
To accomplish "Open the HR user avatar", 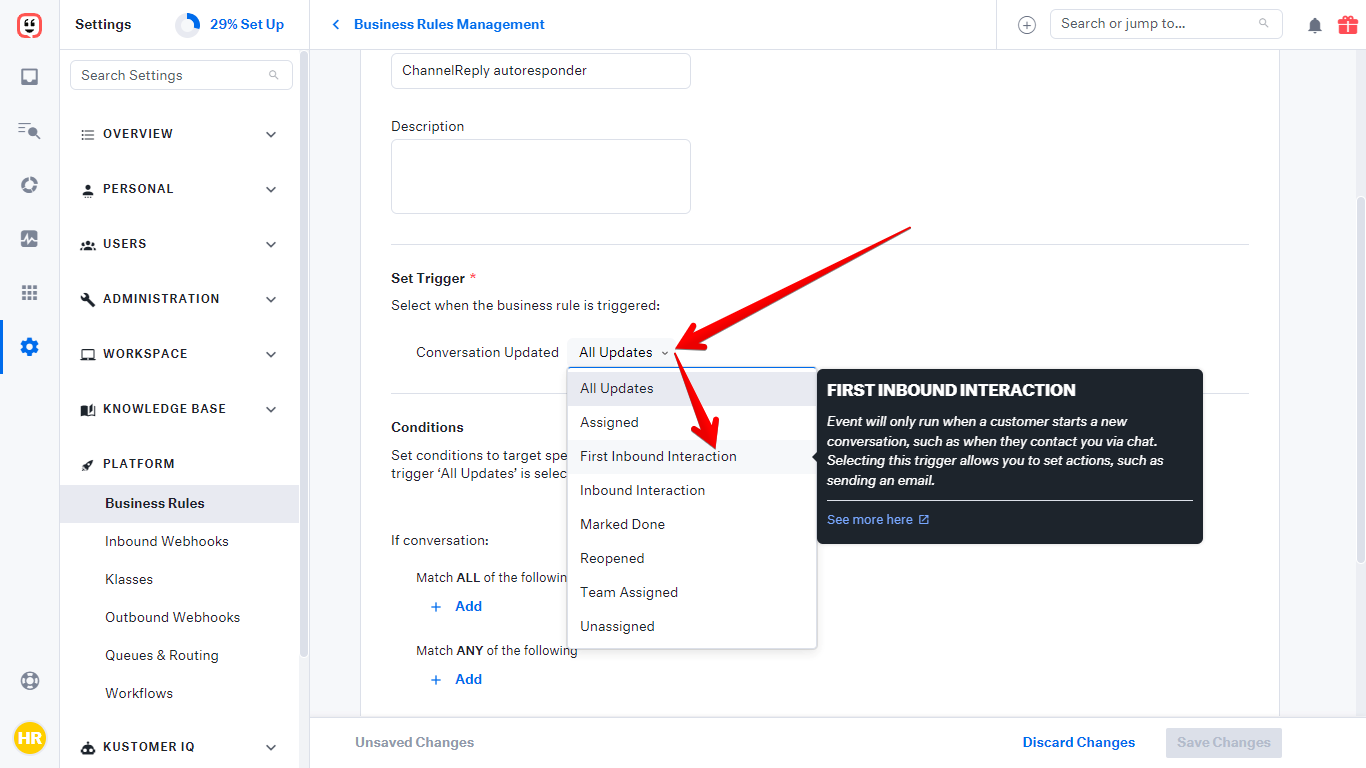I will [x=29, y=739].
